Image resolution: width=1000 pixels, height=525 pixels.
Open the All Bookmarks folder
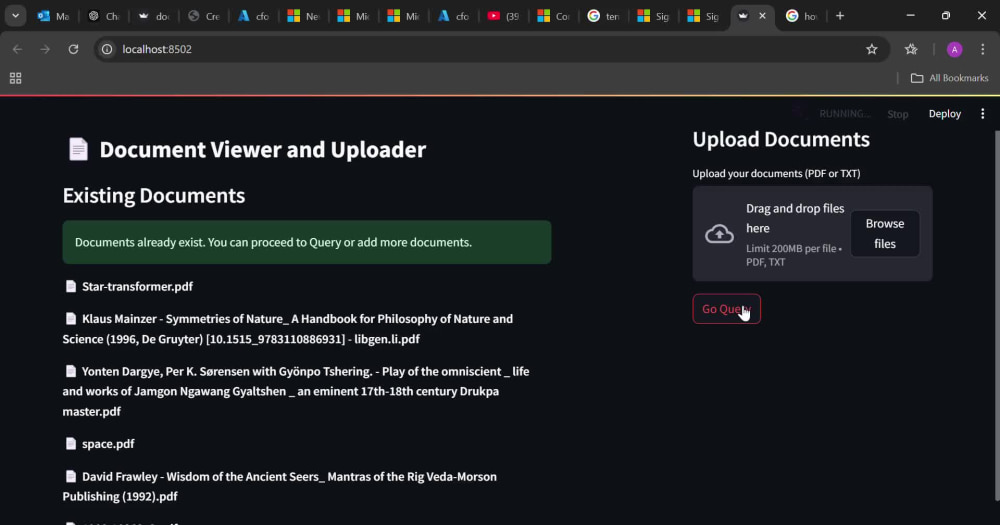[x=950, y=78]
